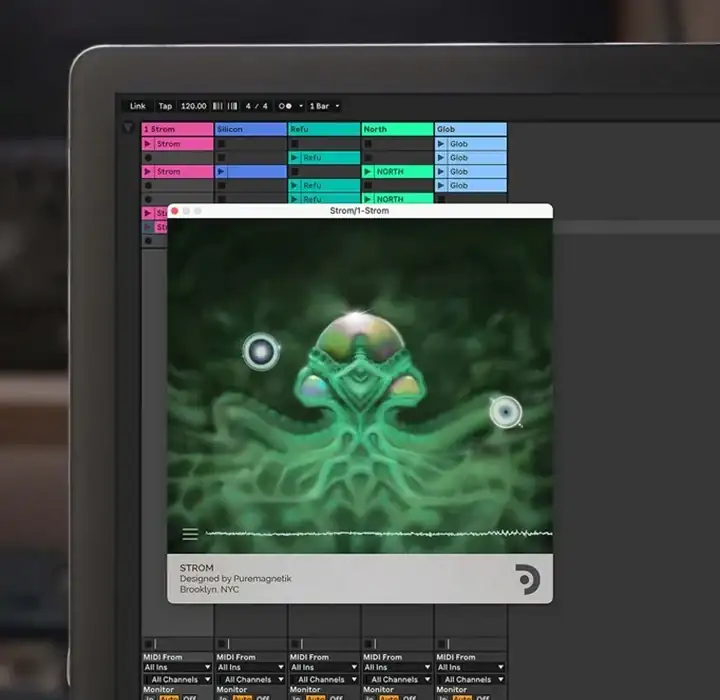Screen dimensions: 720x700
Task: Launch the NORTH clip just above the plugin window
Action: [368, 199]
